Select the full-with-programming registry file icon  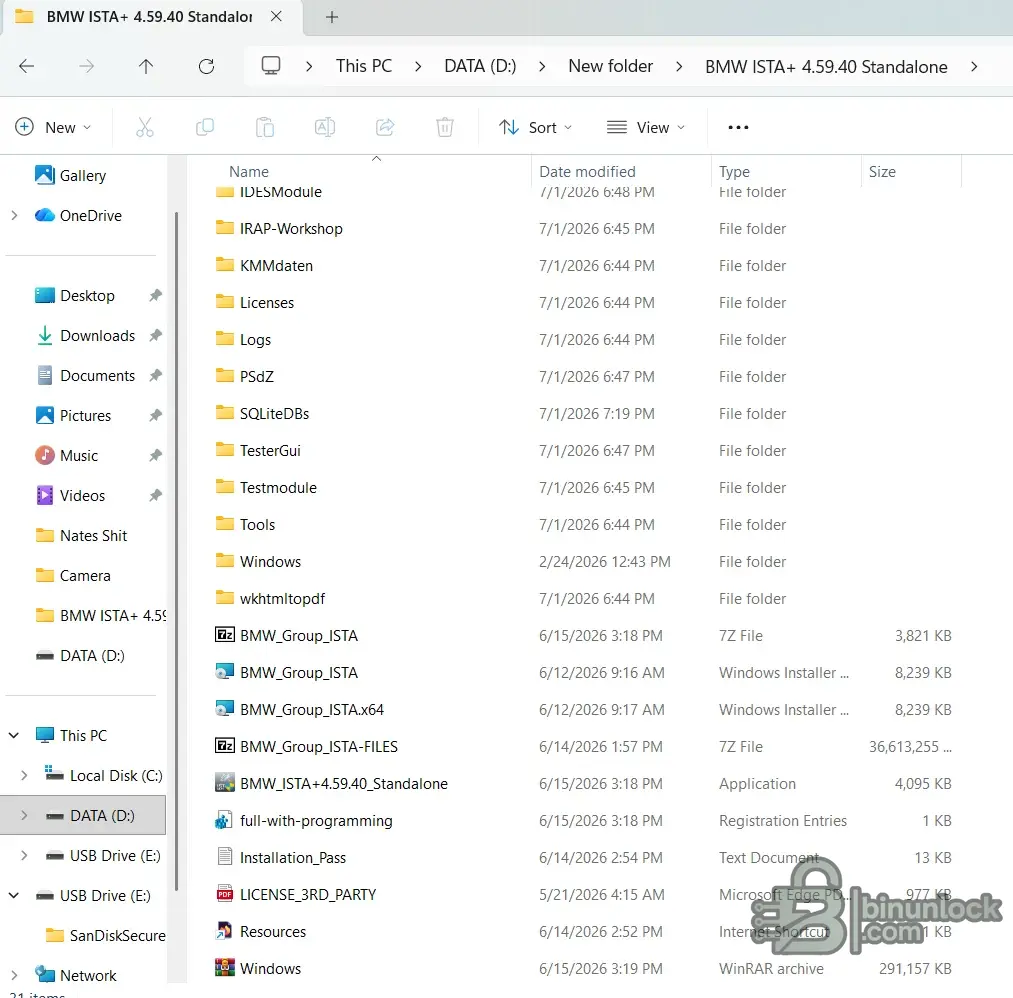click(224, 820)
